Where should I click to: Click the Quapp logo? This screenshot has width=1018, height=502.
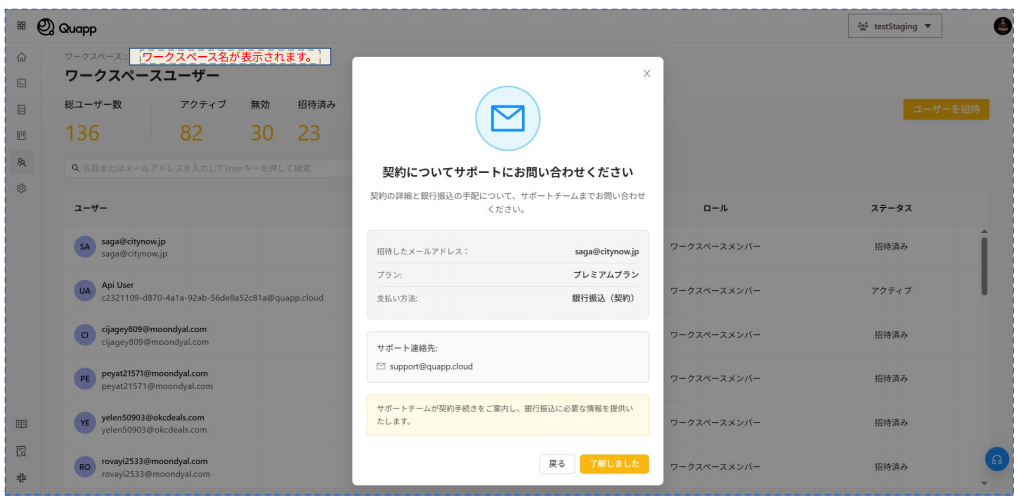coord(67,26)
